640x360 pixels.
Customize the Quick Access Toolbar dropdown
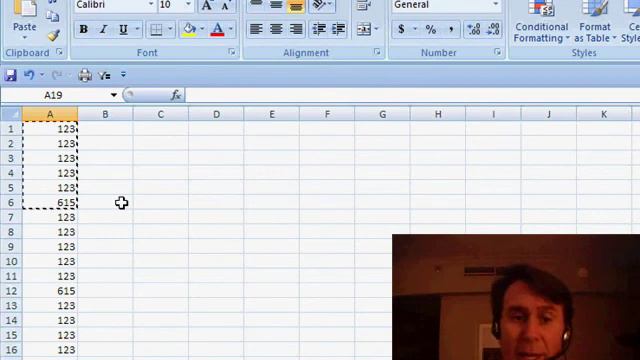coord(123,75)
